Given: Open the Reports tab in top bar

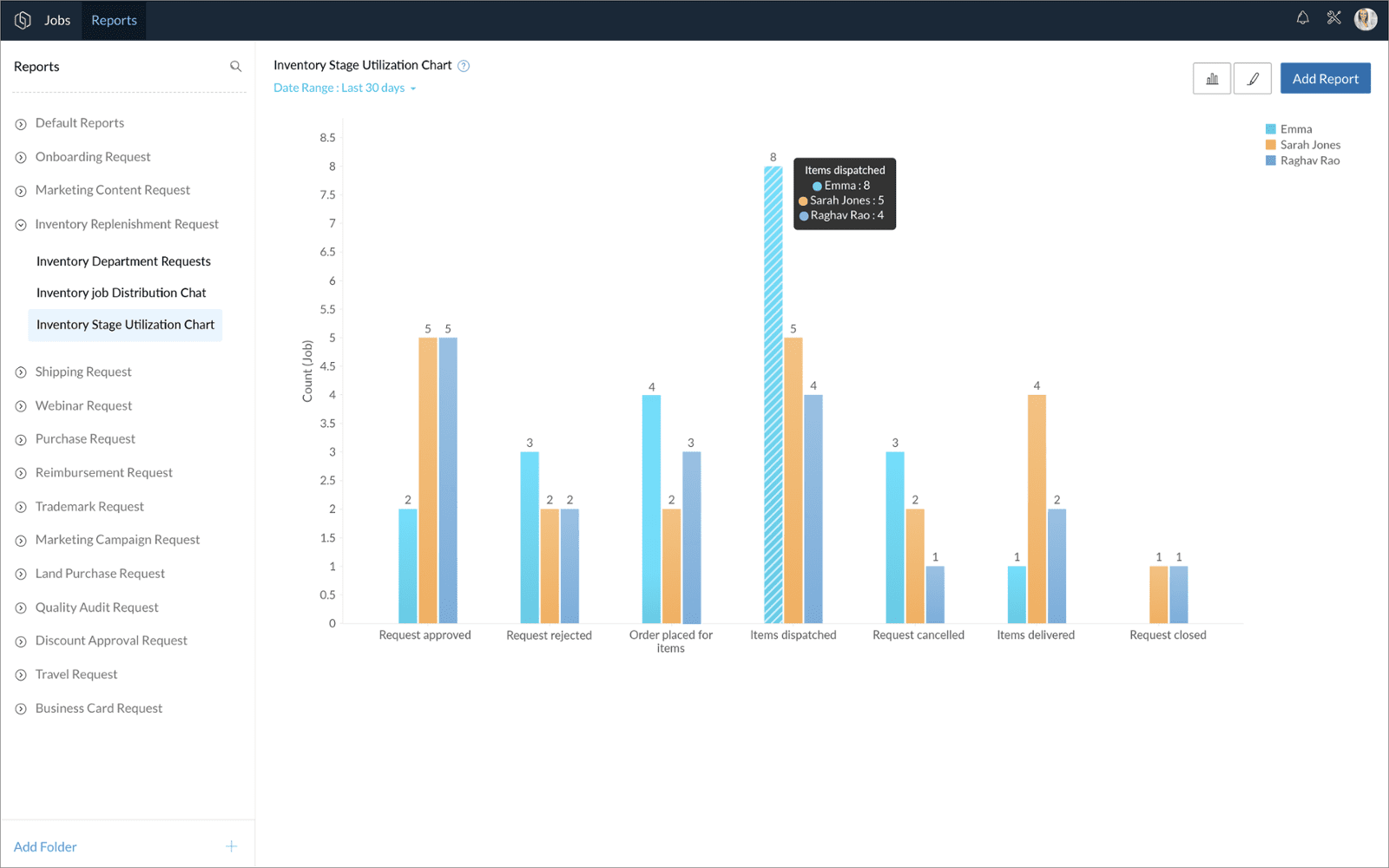Looking at the screenshot, I should [x=114, y=20].
